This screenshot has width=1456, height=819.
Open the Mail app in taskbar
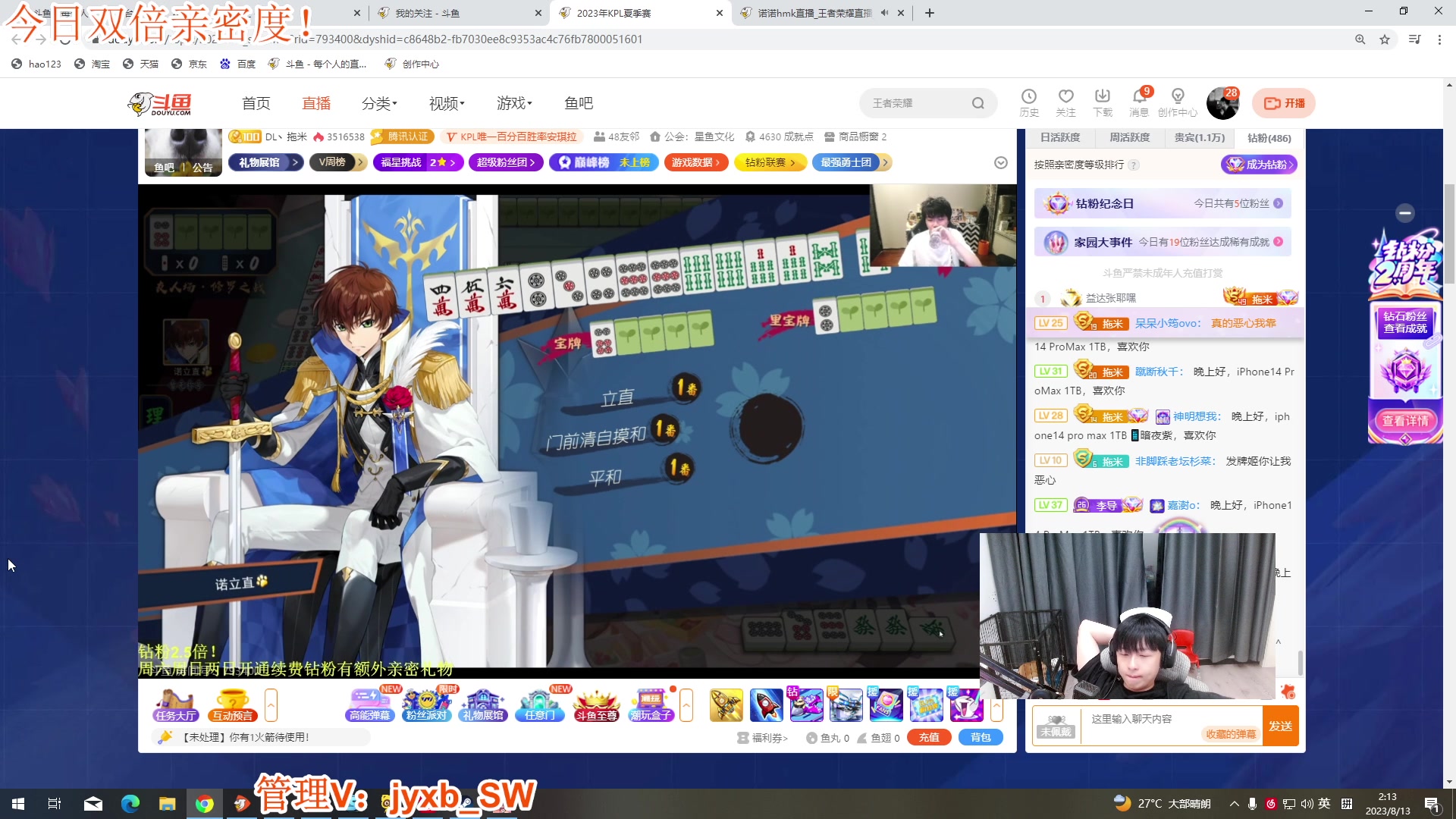click(93, 804)
